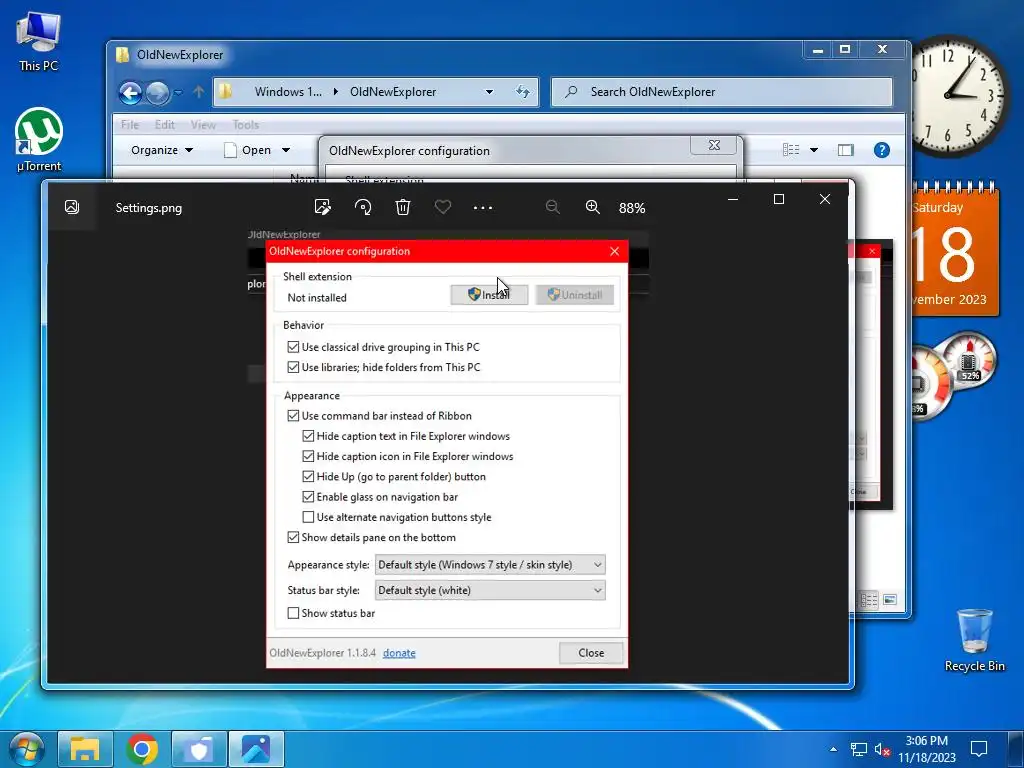The image size is (1024, 768).
Task: Delete Settings.png with the trash icon
Action: [403, 208]
